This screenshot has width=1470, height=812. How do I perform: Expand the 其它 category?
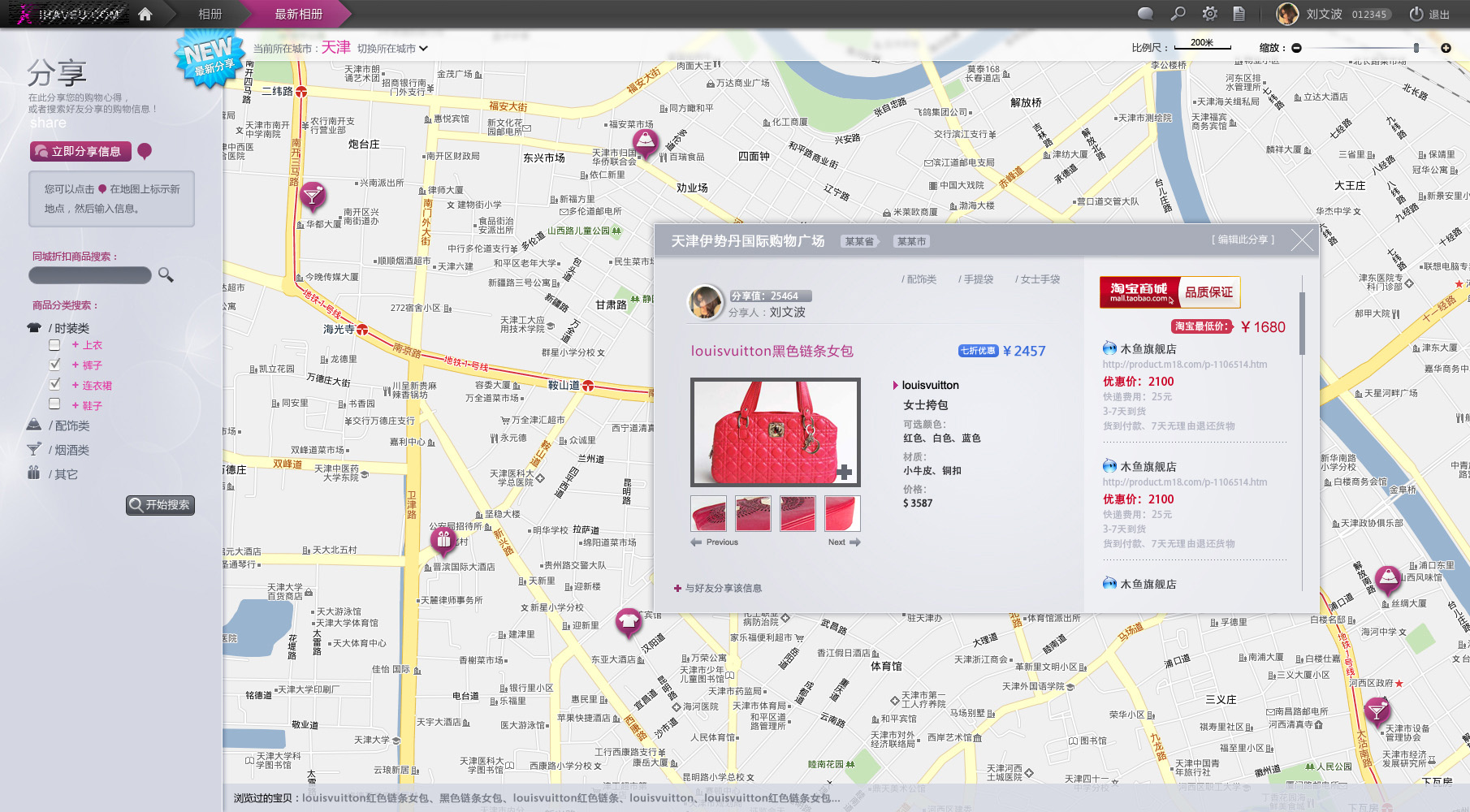click(x=63, y=474)
